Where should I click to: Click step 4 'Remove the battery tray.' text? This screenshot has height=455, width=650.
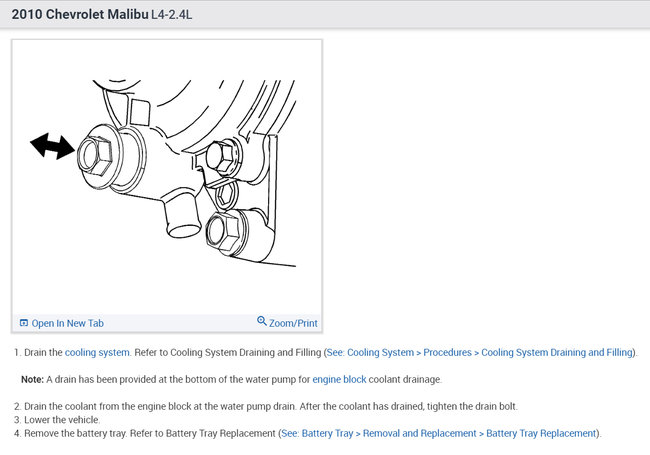[x=75, y=433]
